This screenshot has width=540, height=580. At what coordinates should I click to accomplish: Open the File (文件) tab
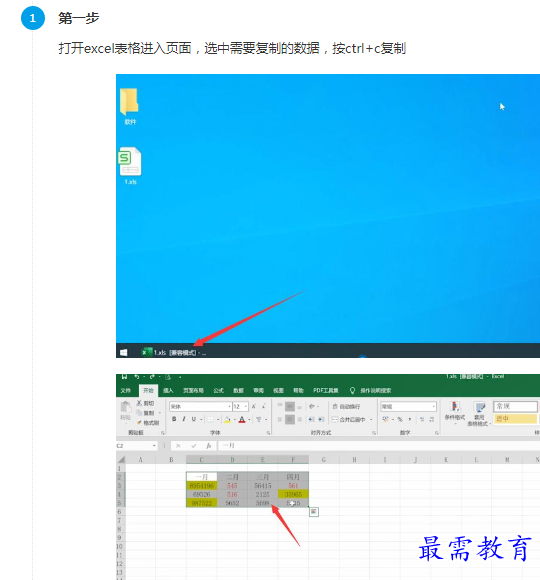tap(126, 391)
